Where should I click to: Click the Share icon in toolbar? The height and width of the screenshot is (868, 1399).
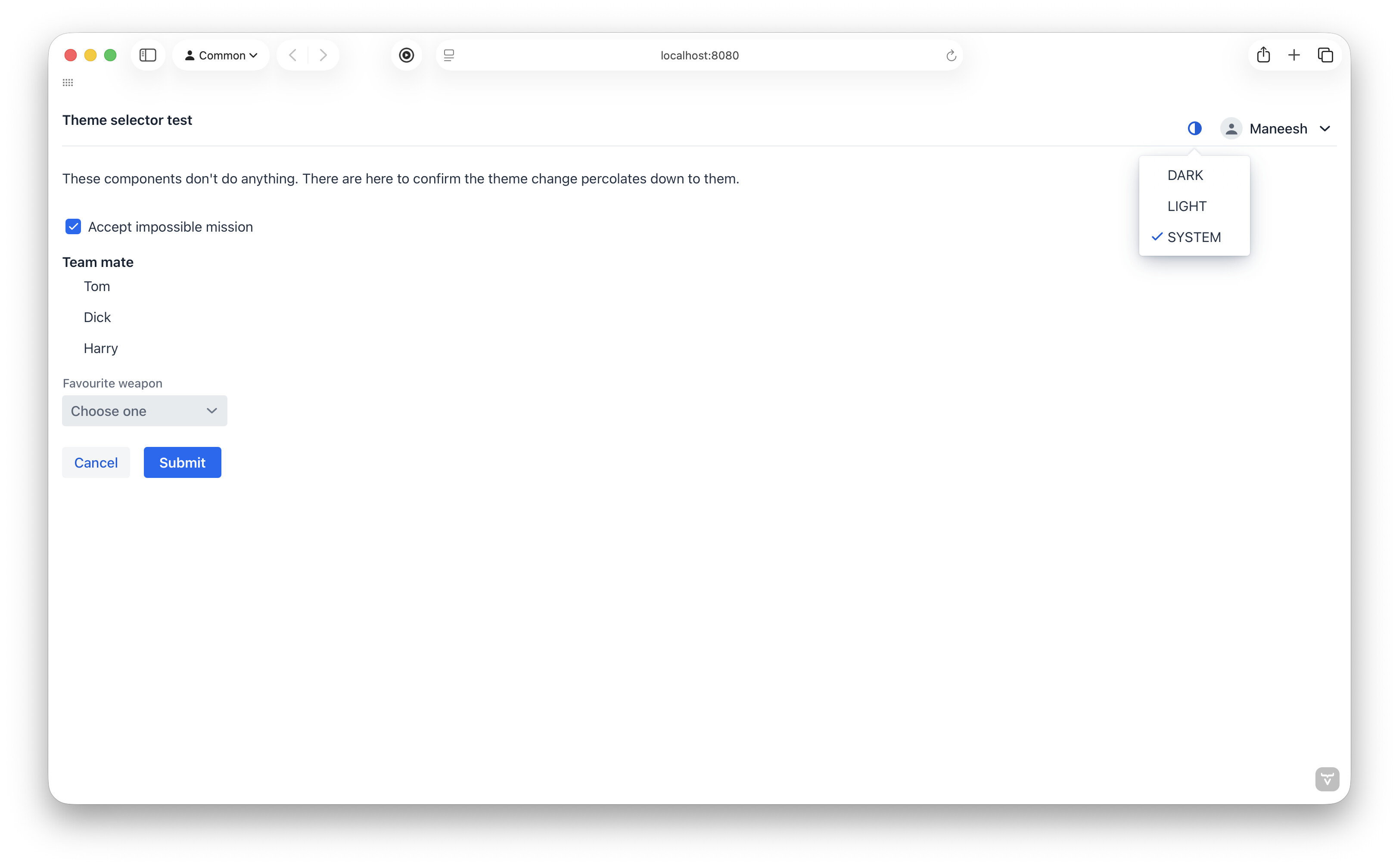pos(1263,55)
